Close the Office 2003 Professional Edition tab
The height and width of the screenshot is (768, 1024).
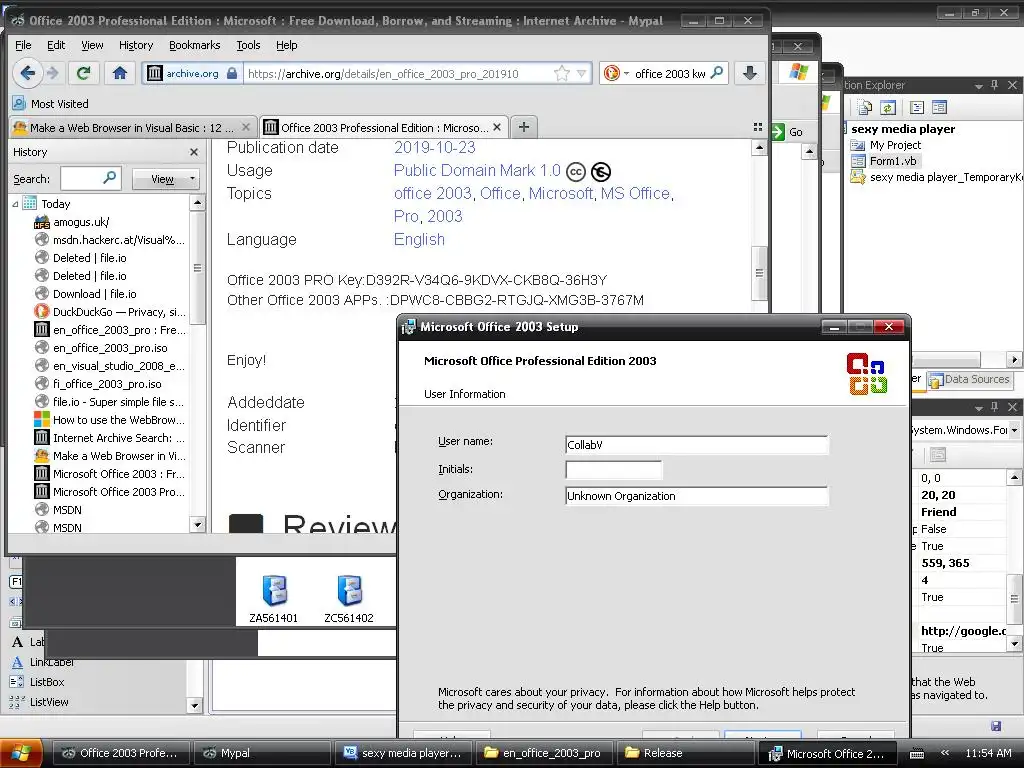(x=497, y=127)
